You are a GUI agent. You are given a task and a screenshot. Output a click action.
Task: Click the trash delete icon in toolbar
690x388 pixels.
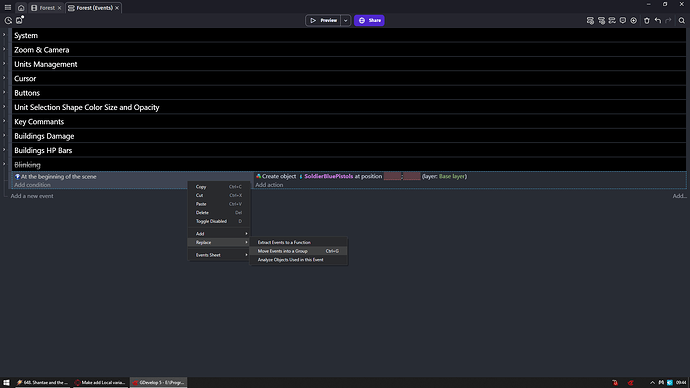(647, 20)
